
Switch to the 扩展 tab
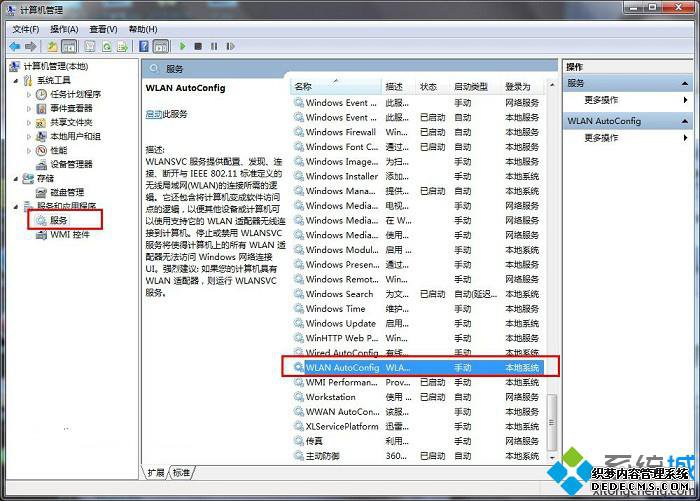click(156, 472)
